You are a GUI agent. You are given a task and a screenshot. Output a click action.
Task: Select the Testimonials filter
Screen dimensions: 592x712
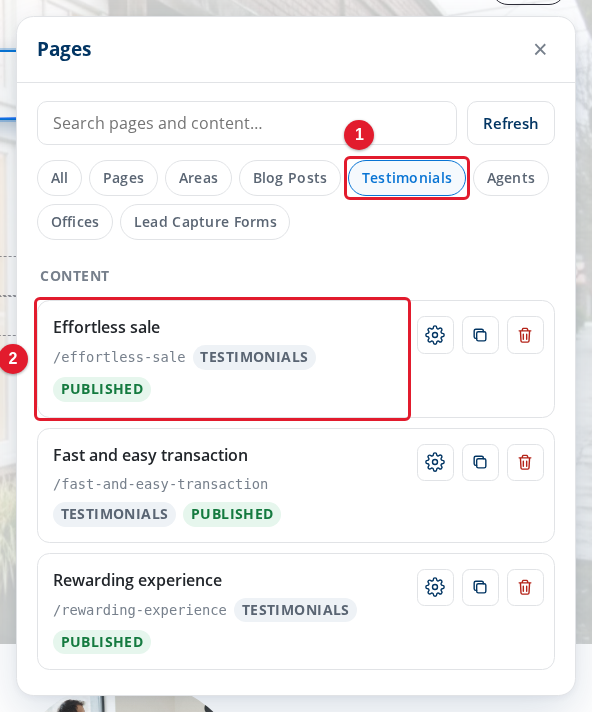(407, 178)
